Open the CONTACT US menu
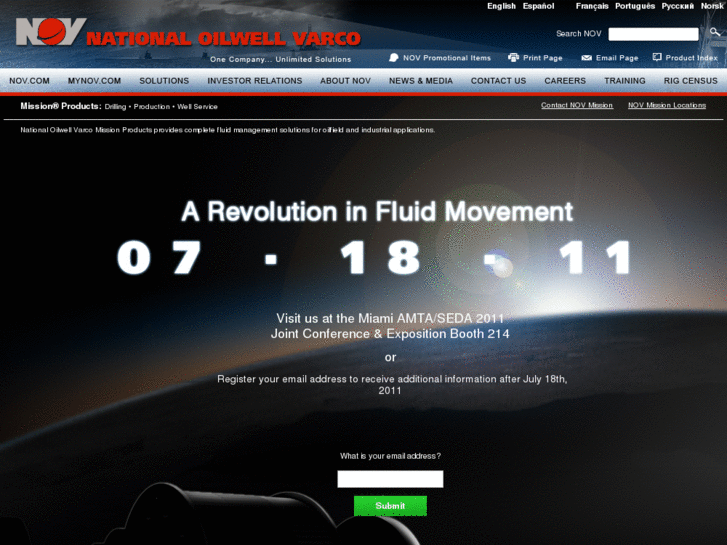Image resolution: width=727 pixels, height=545 pixels. click(498, 81)
